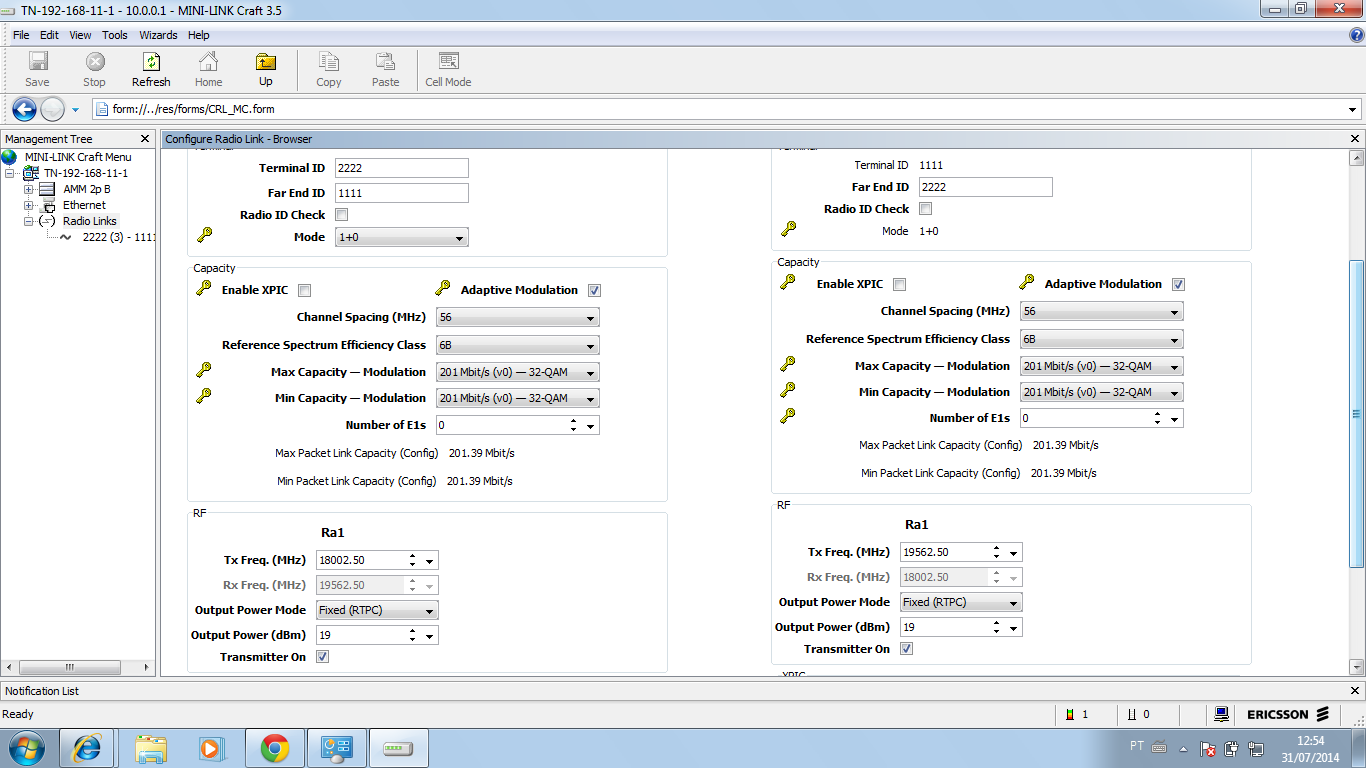Click key icon beside Adaptive Modulation for Terminal 2222
The image size is (1366, 768).
click(x=443, y=288)
